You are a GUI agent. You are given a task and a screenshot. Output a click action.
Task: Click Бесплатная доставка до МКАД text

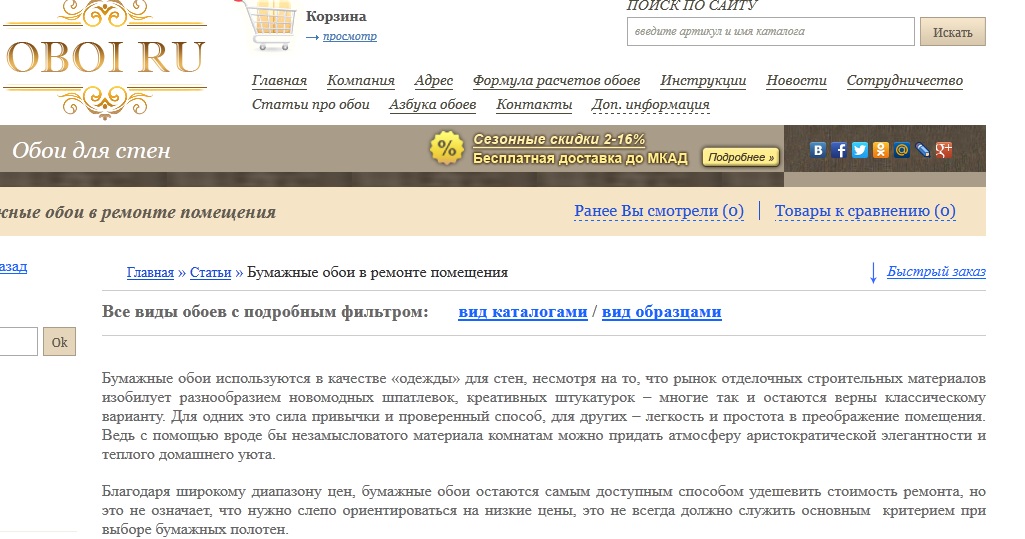580,158
